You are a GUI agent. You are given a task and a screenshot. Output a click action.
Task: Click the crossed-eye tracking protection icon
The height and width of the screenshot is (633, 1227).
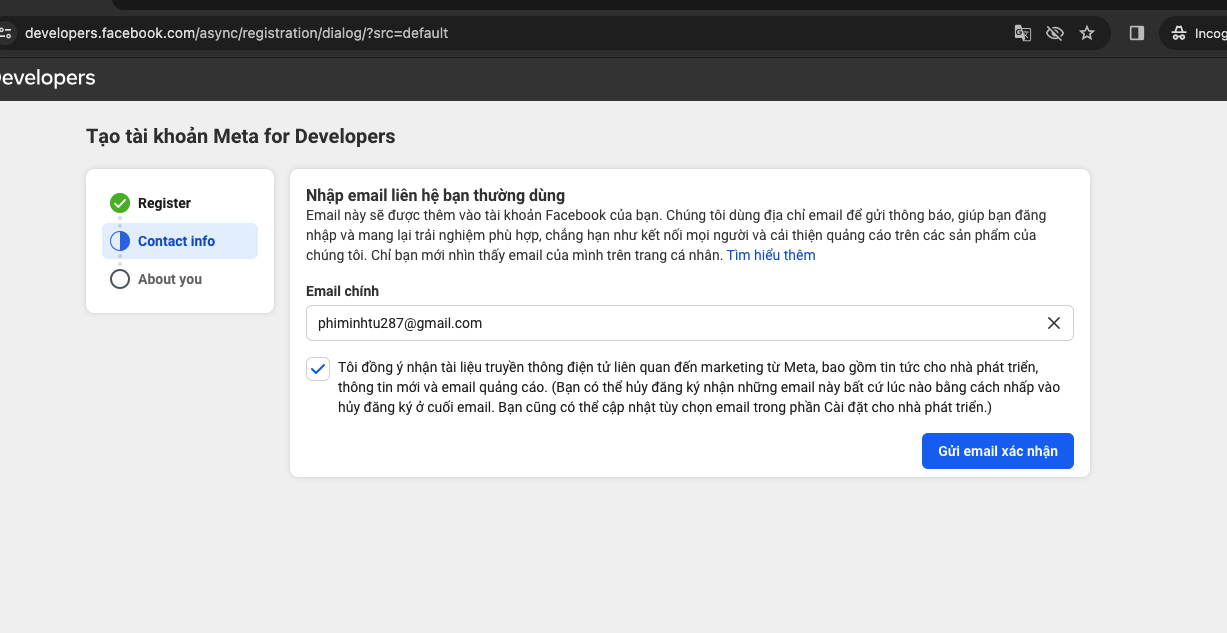click(x=1054, y=33)
